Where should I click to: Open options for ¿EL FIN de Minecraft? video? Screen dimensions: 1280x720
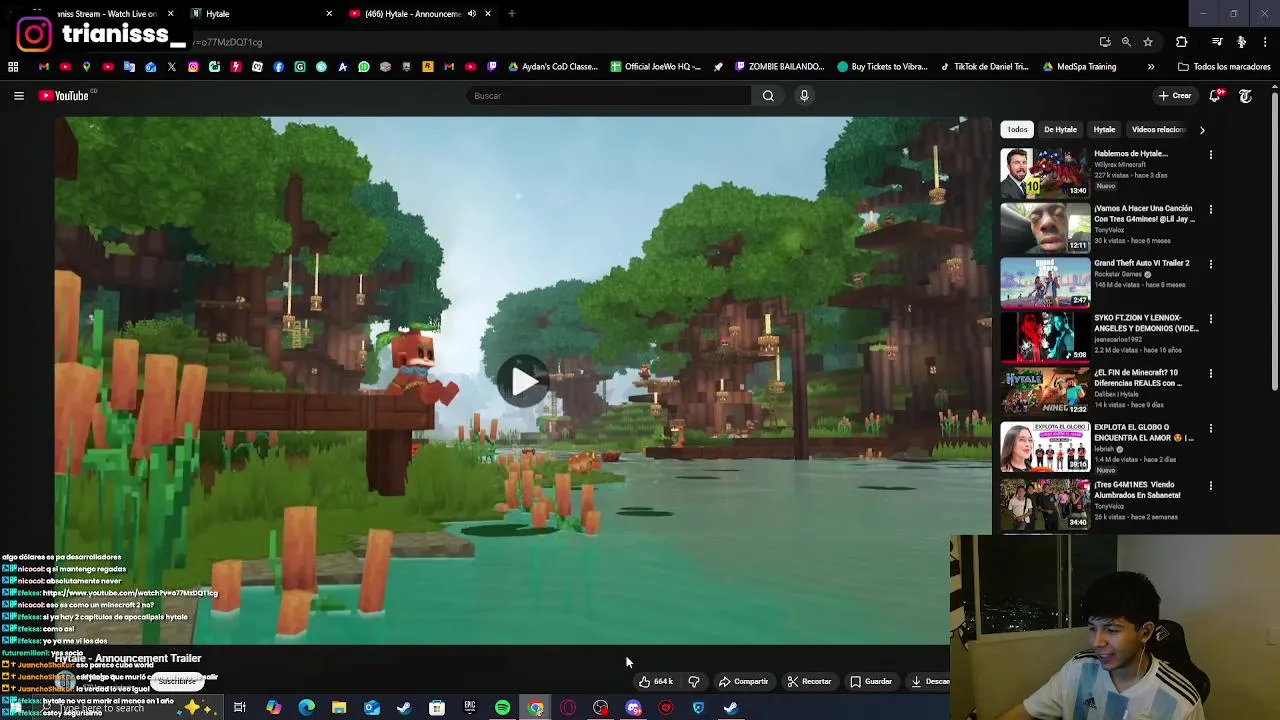coord(1211,374)
